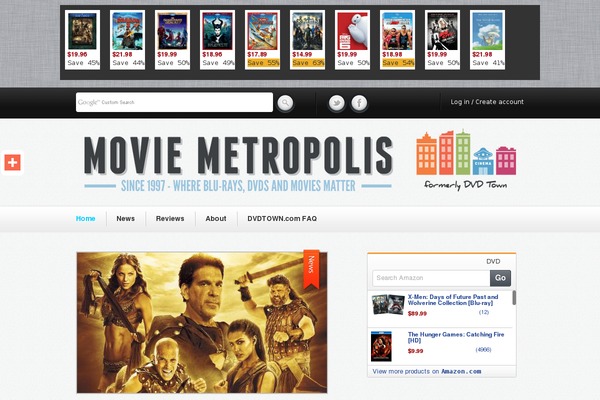Click the featured warriors news image
The width and height of the screenshot is (600, 400).
point(202,322)
